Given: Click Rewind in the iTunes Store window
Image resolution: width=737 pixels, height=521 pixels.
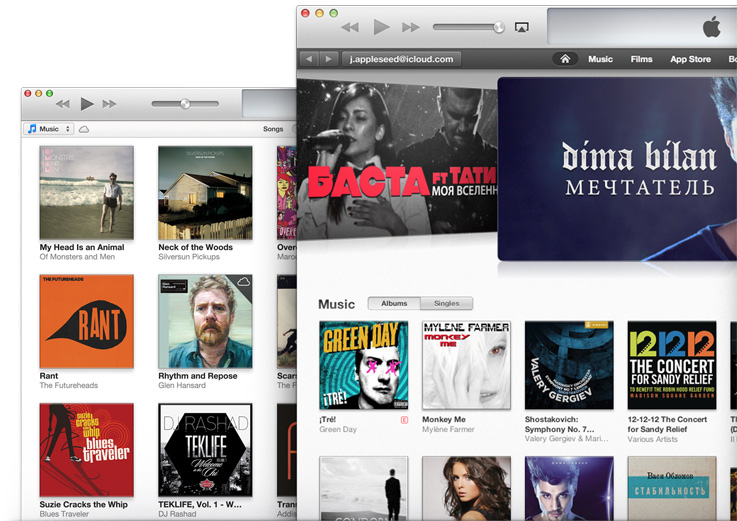Looking at the screenshot, I should tap(350, 27).
